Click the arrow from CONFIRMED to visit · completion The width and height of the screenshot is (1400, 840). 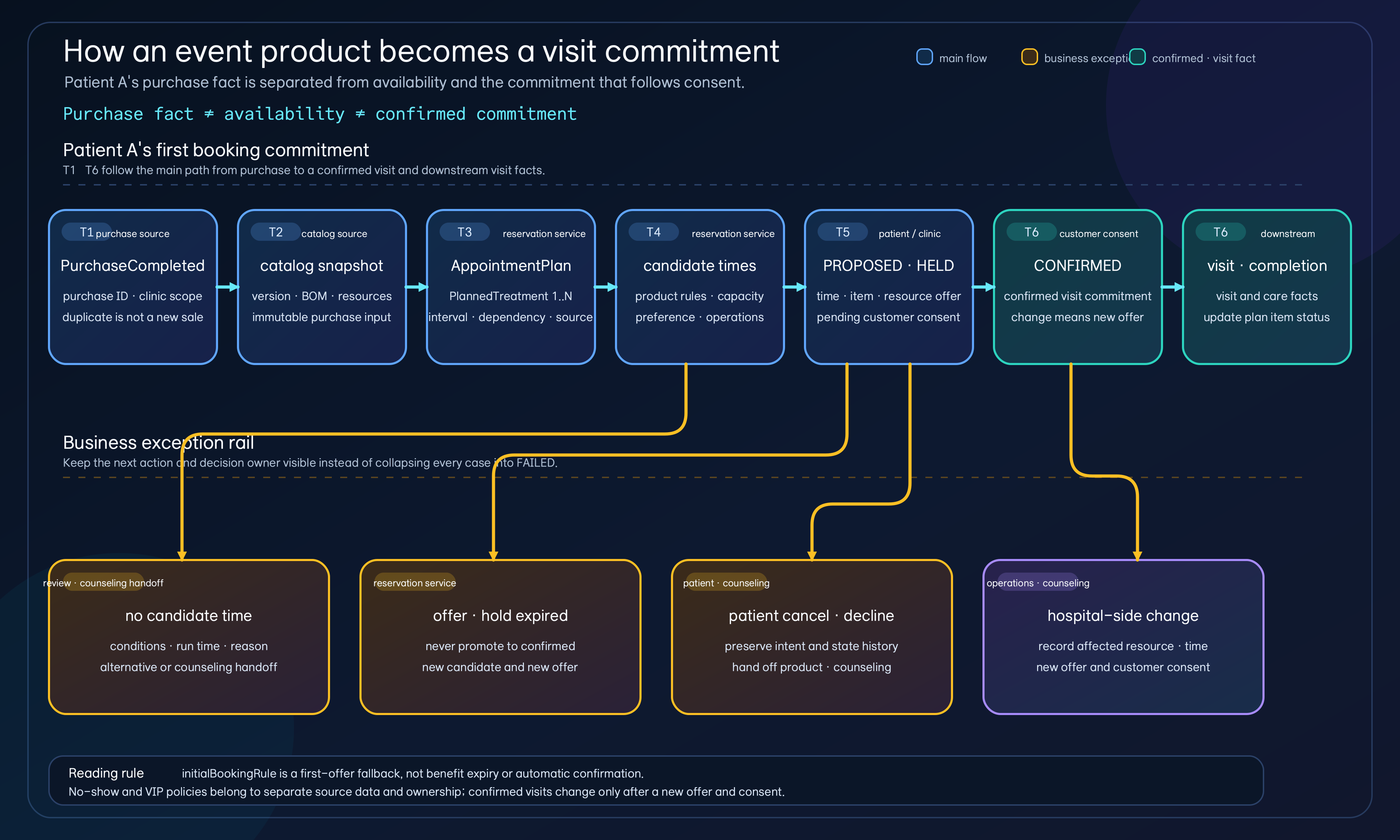click(x=1172, y=287)
